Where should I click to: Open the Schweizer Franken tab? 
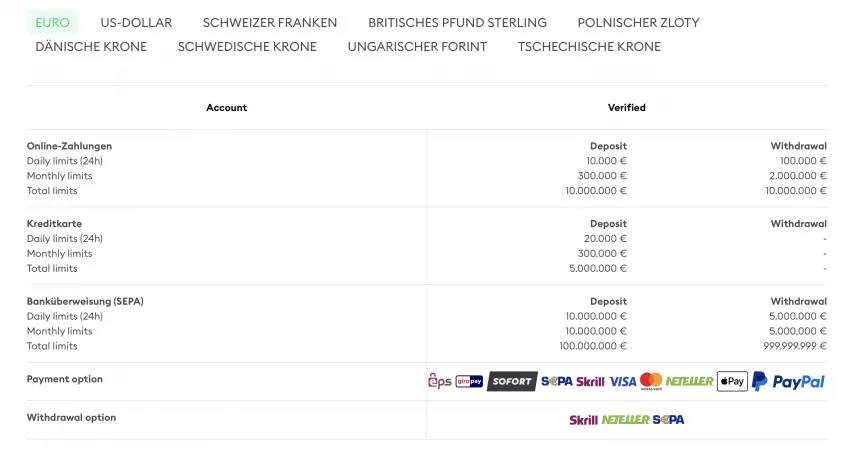pos(270,22)
